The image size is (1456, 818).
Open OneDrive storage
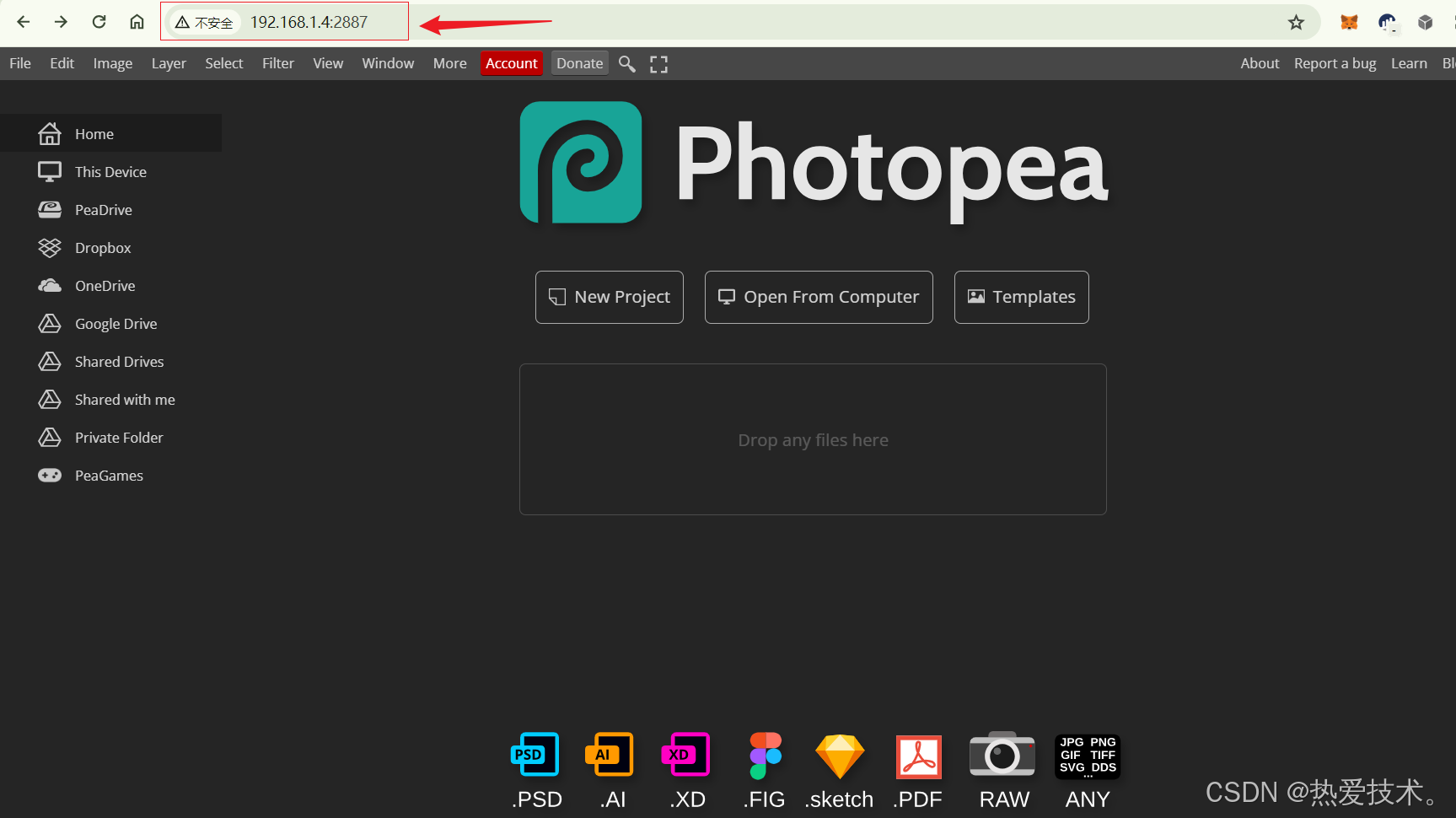click(x=110, y=285)
